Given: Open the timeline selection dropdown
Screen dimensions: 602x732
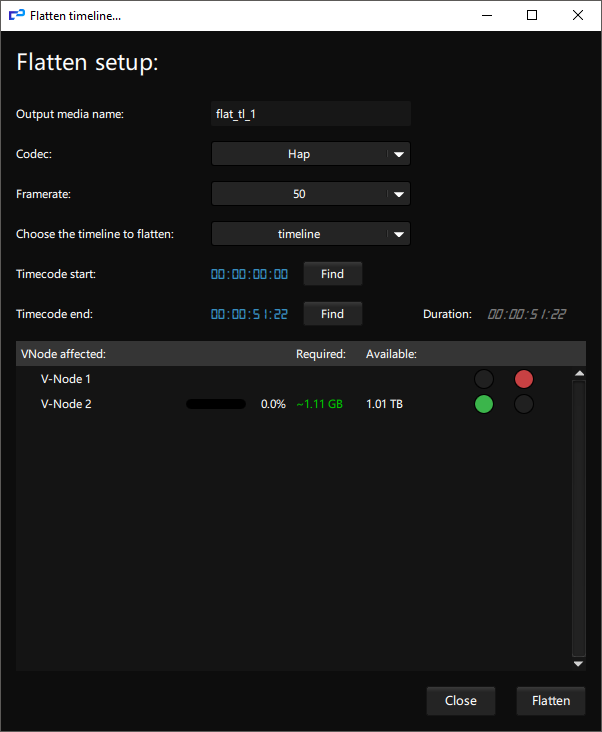Looking at the screenshot, I should tap(311, 234).
